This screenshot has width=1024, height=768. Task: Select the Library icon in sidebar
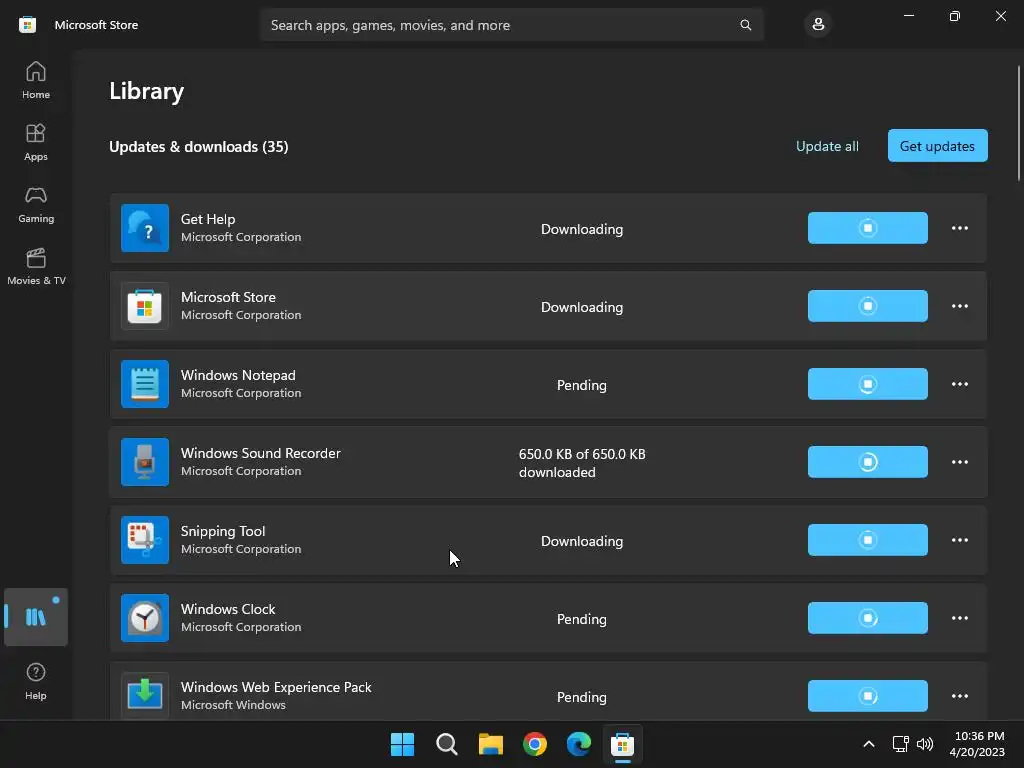coord(36,616)
